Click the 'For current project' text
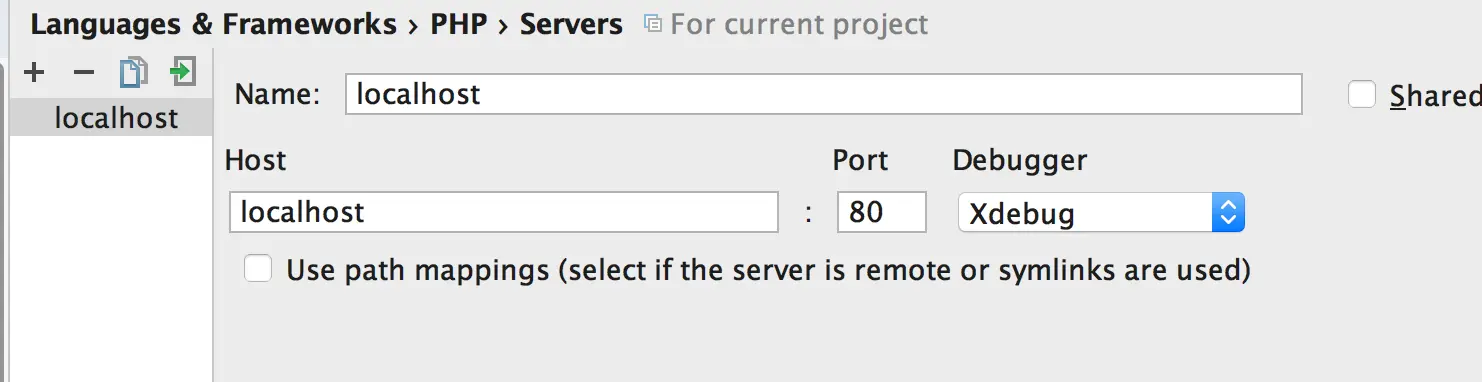 point(799,24)
